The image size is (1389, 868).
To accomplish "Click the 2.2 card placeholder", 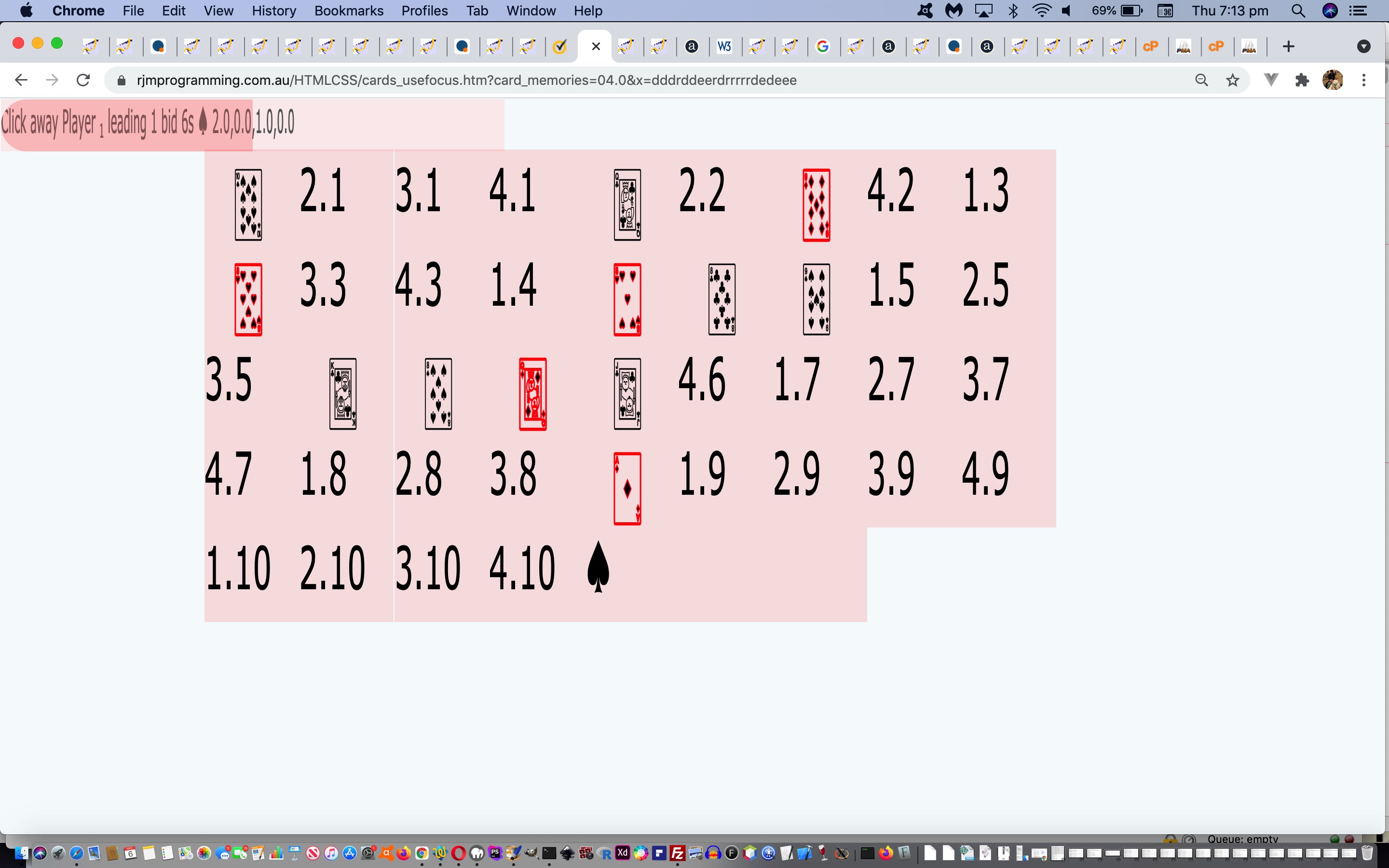I will 701,190.
